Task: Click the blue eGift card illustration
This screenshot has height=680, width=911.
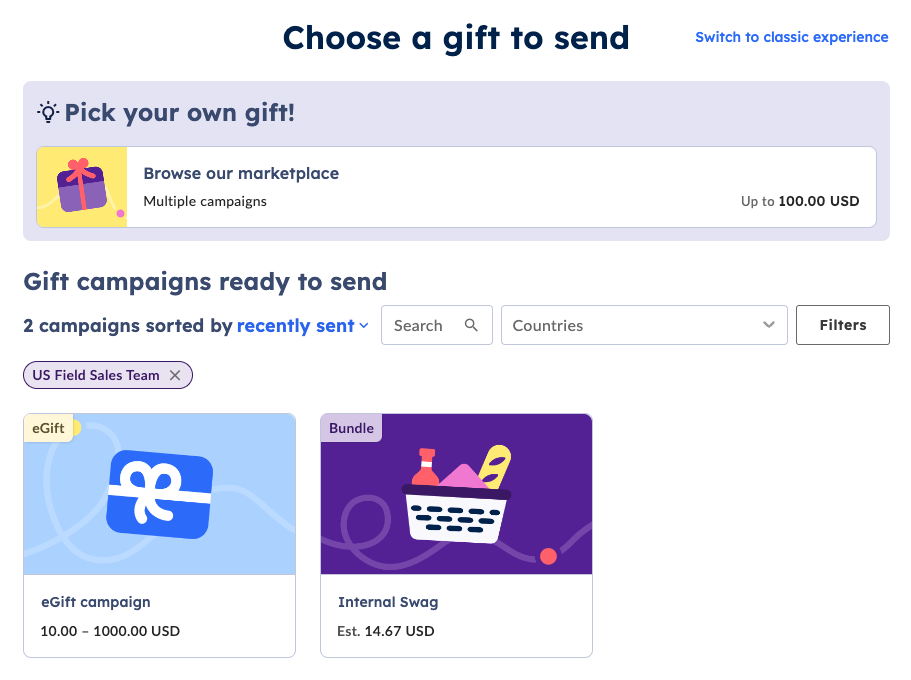Action: [159, 494]
